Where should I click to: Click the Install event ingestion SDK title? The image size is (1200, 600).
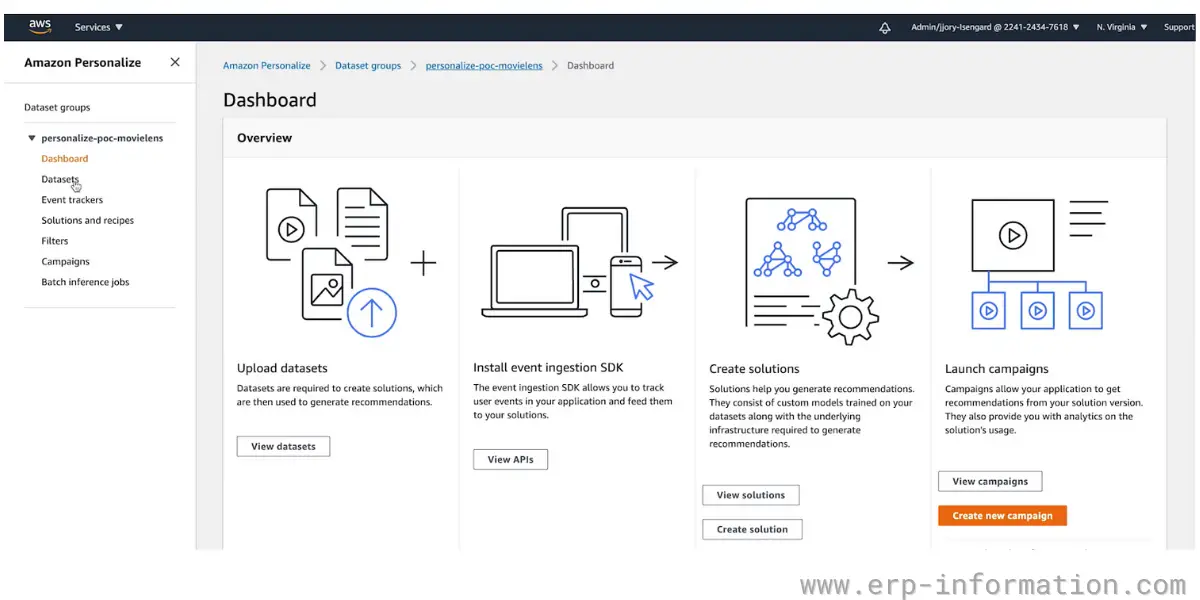pos(548,368)
